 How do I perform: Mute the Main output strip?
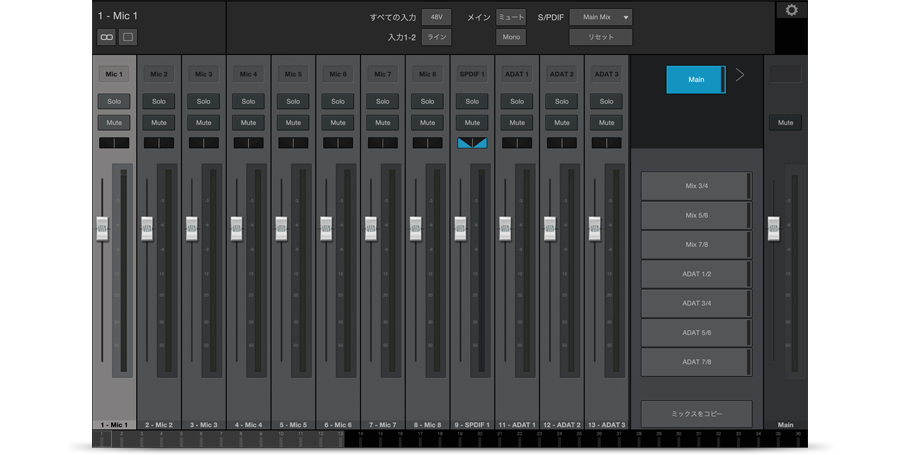pos(785,123)
